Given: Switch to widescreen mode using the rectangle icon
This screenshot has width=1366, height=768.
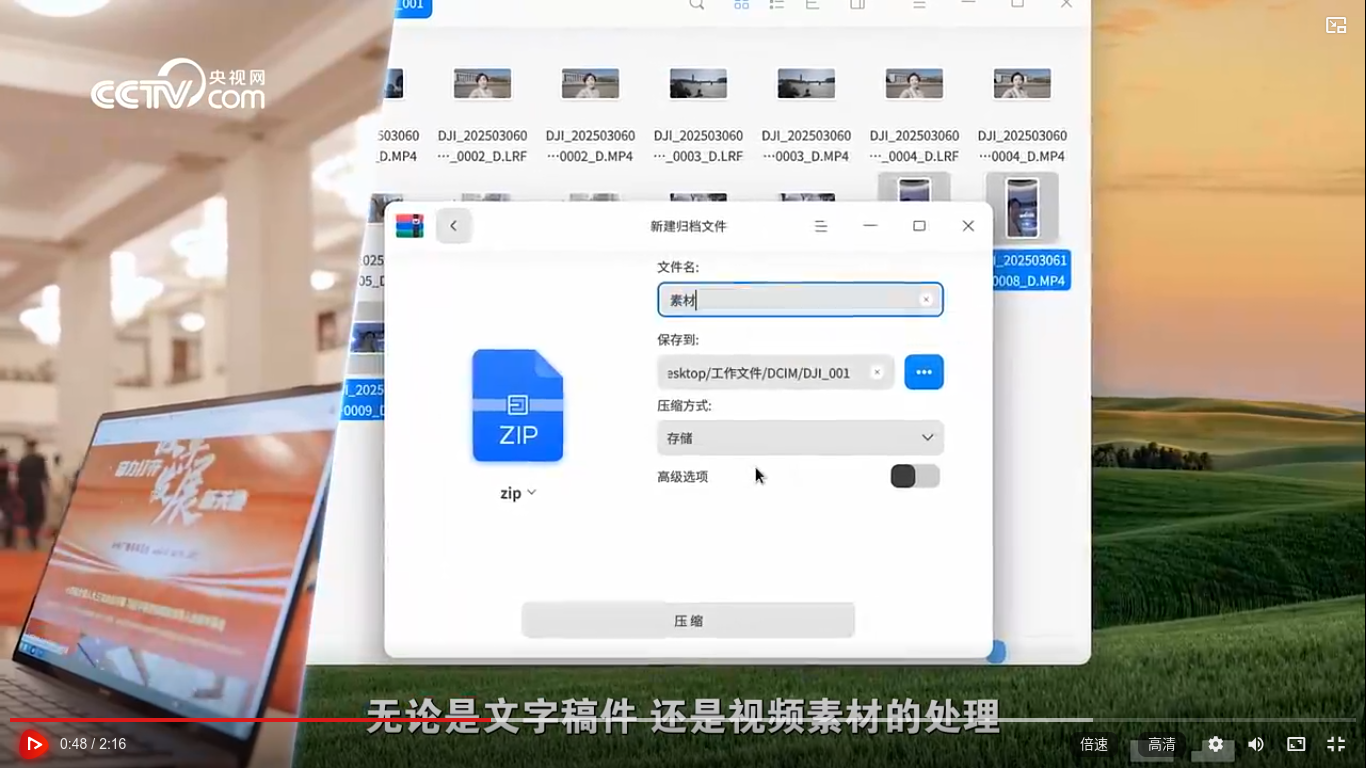Looking at the screenshot, I should [1296, 744].
